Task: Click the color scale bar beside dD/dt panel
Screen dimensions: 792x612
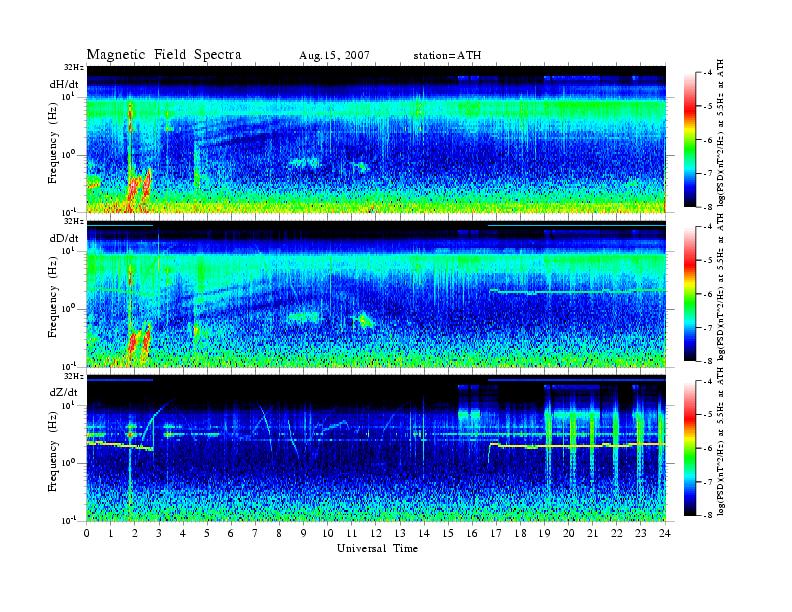Action: click(x=690, y=294)
